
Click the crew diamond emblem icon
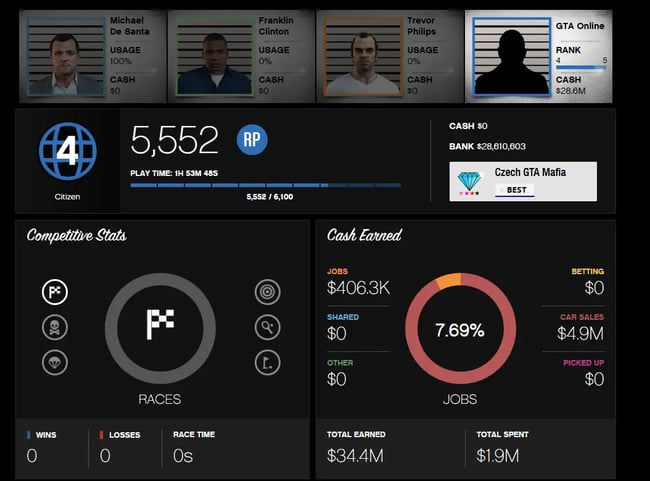tap(470, 179)
